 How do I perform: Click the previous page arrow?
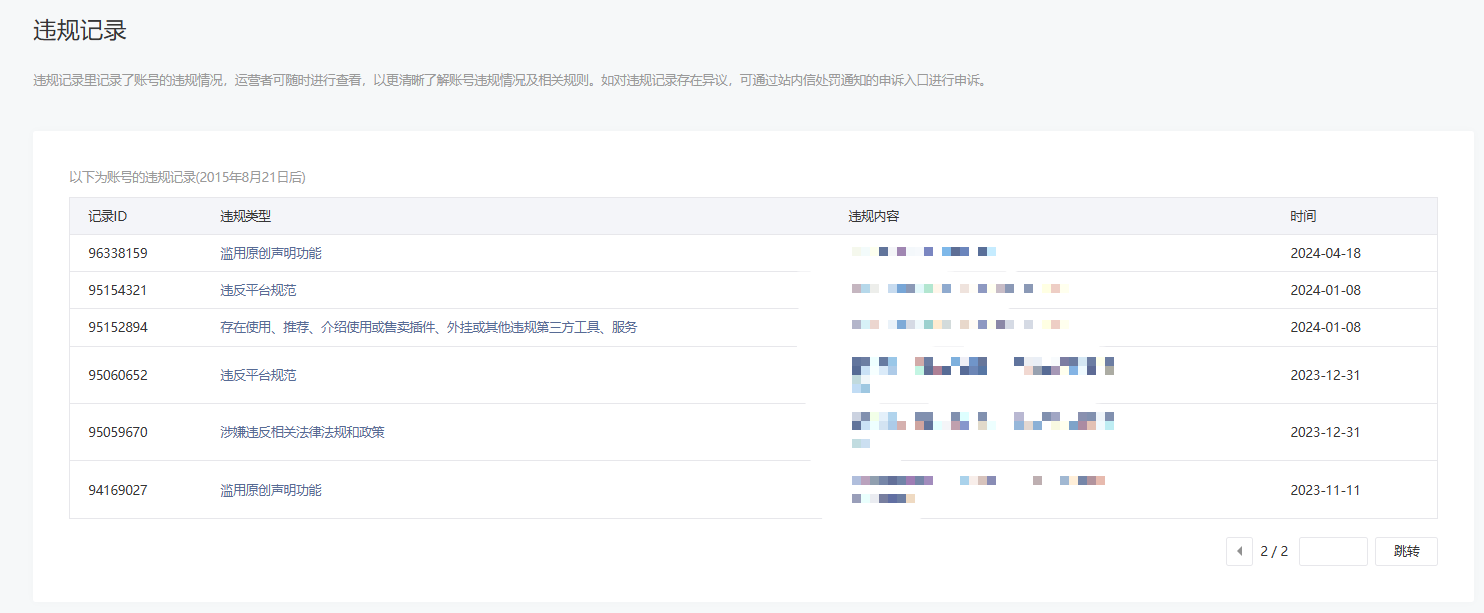[1239, 551]
